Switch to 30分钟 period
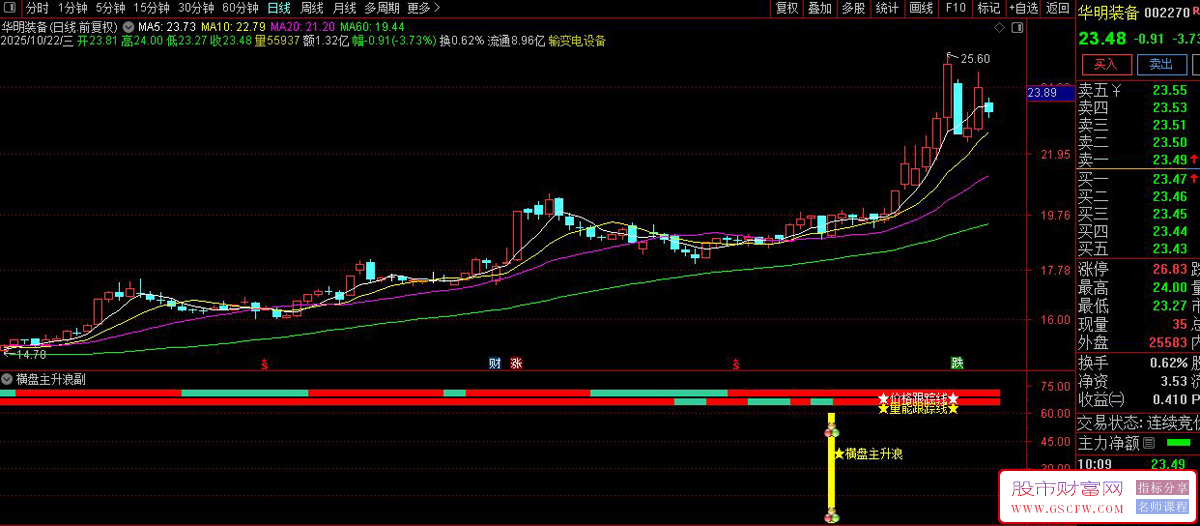The height and width of the screenshot is (526, 1200). click(197, 8)
